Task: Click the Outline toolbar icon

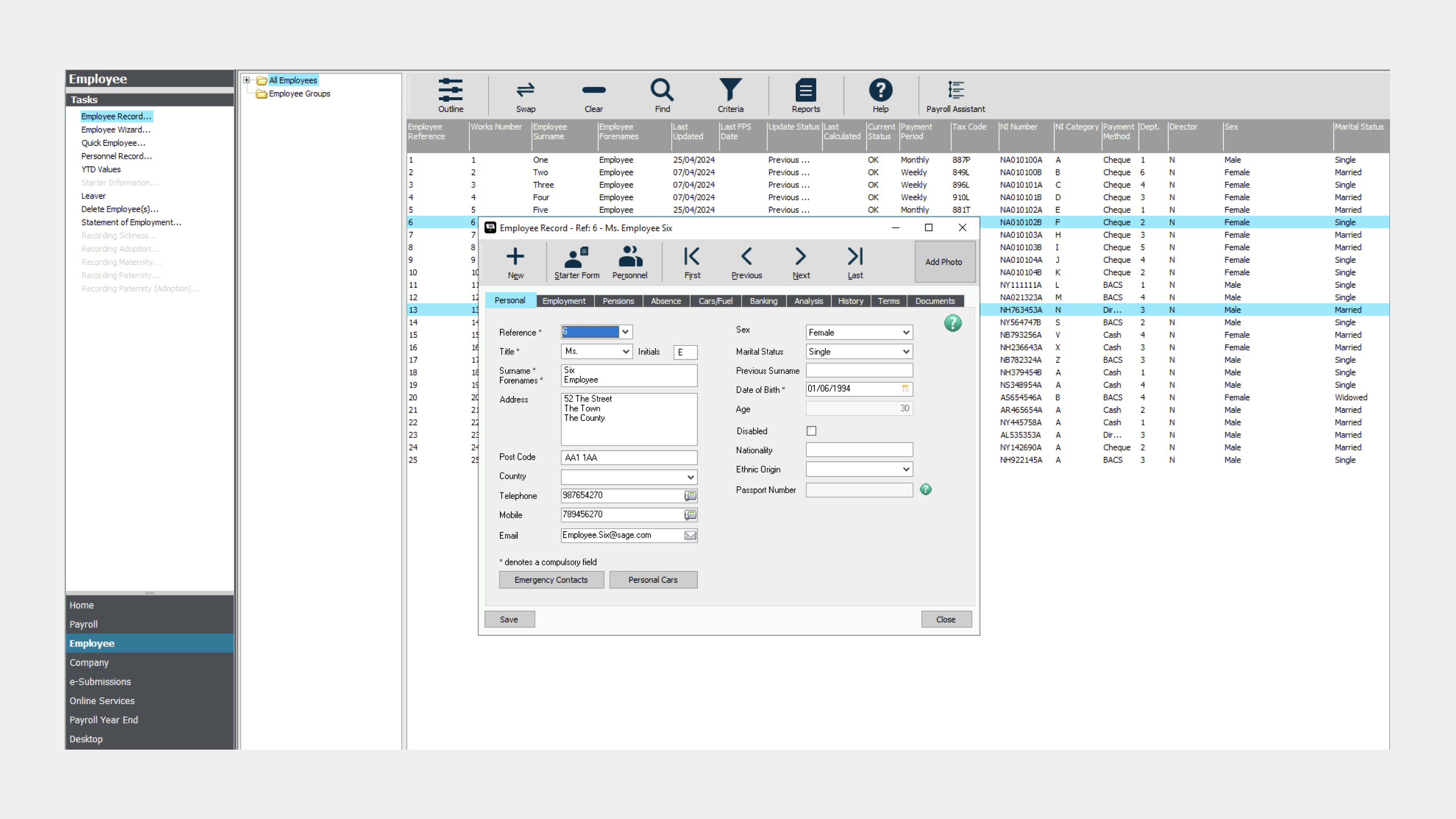Action: tap(450, 90)
